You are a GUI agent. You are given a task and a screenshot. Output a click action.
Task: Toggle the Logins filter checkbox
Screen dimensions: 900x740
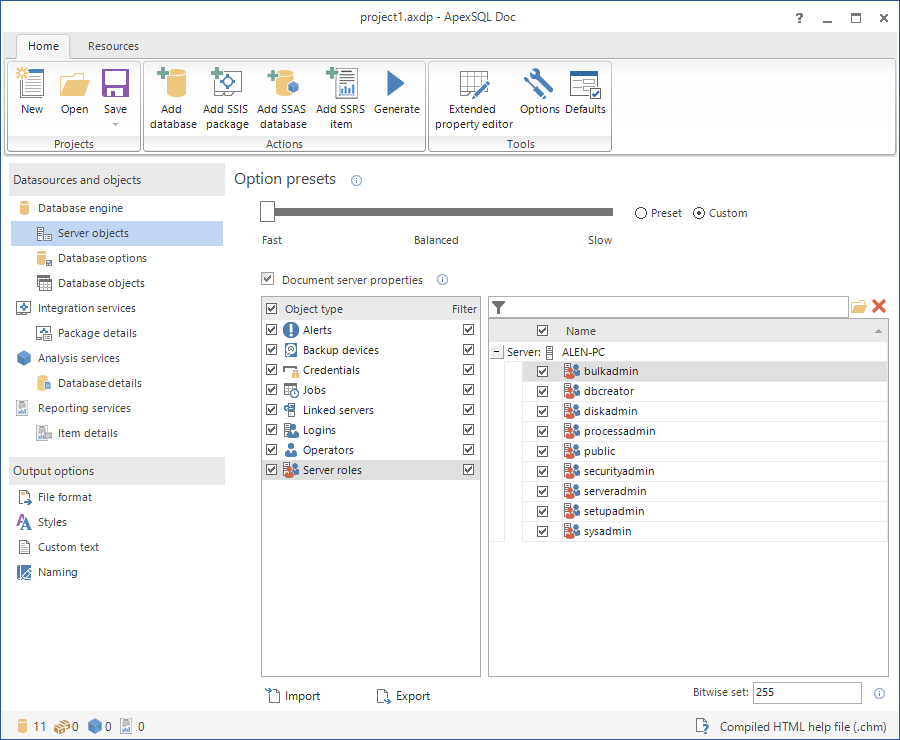click(x=468, y=429)
